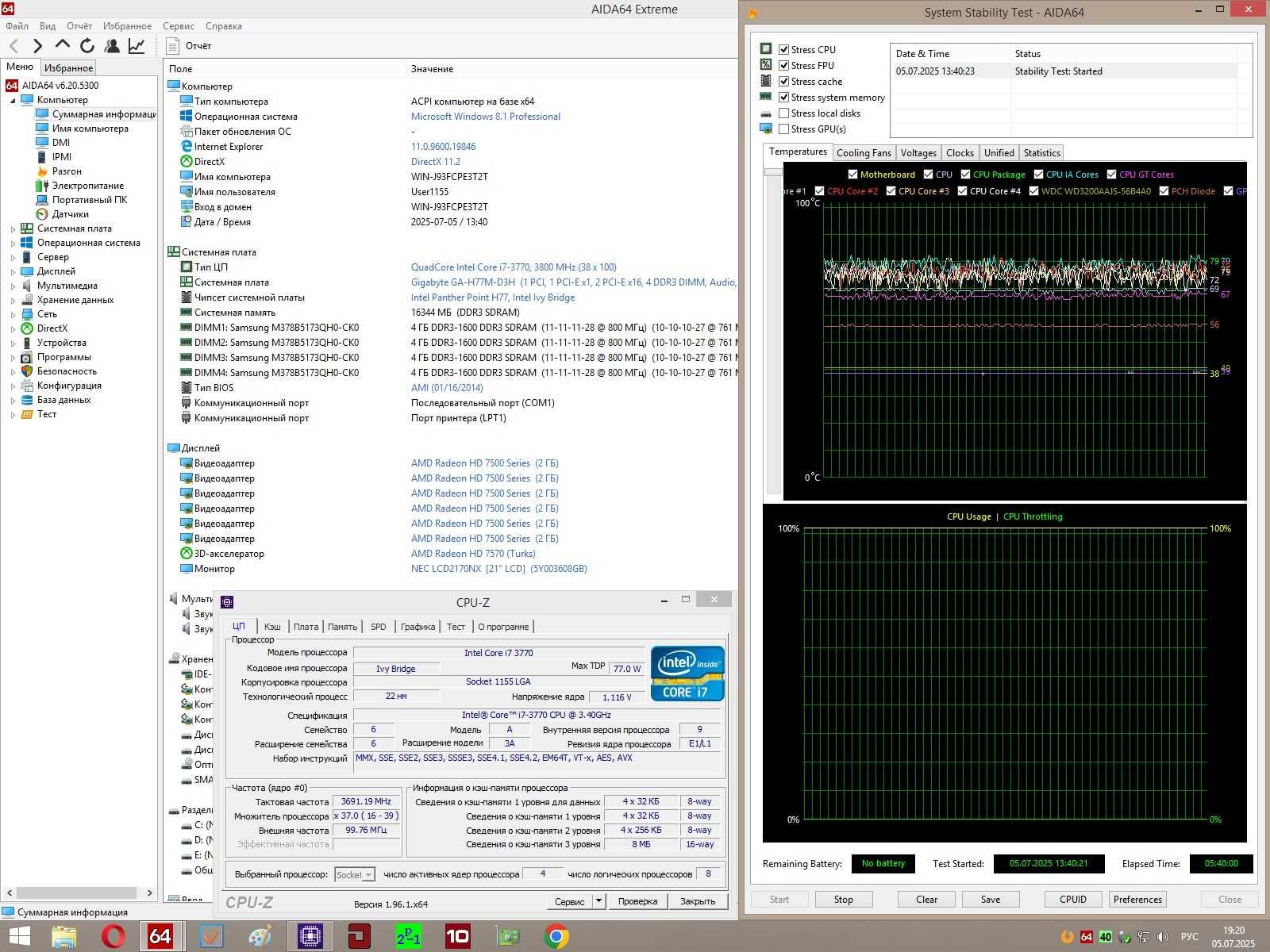Click the РУС language indicator

pos(1189,937)
